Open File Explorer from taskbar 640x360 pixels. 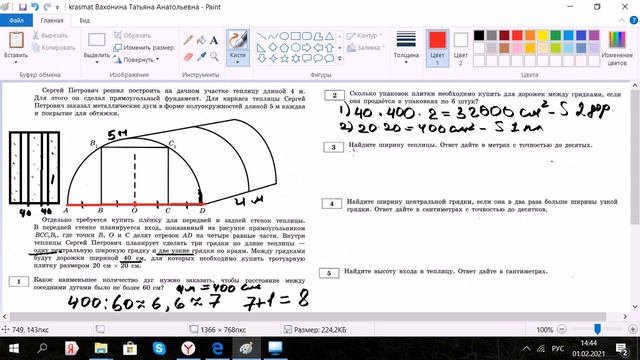[x=101, y=348]
